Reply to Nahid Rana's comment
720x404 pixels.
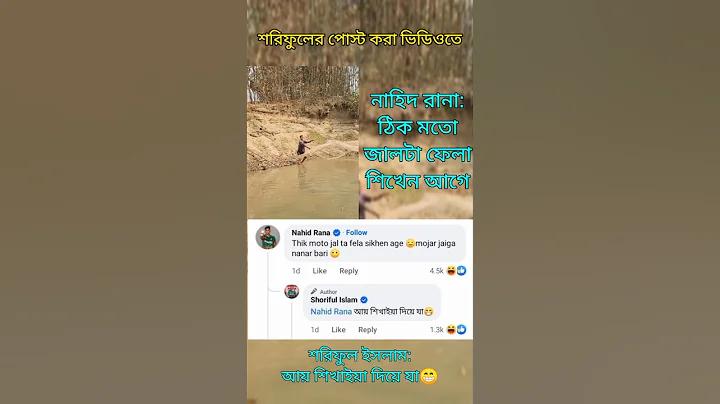click(349, 271)
